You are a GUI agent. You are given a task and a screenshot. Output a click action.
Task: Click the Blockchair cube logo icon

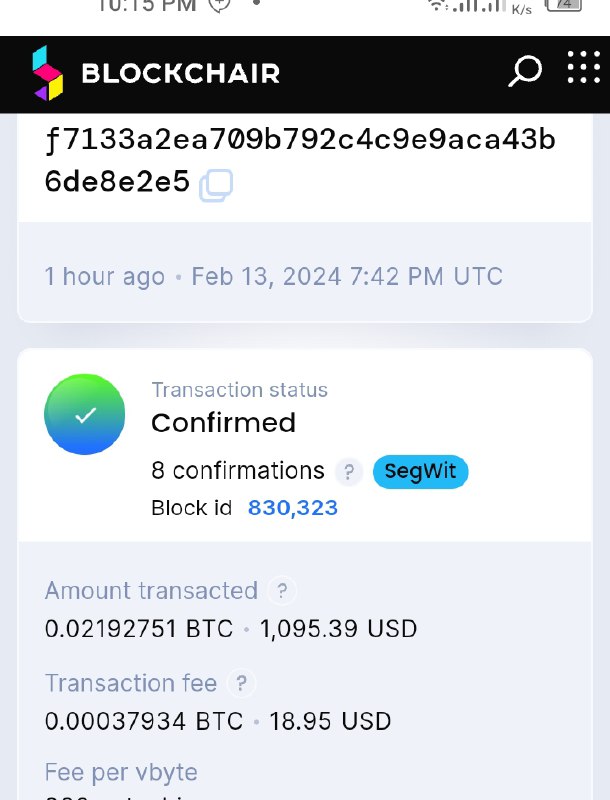[x=47, y=73]
